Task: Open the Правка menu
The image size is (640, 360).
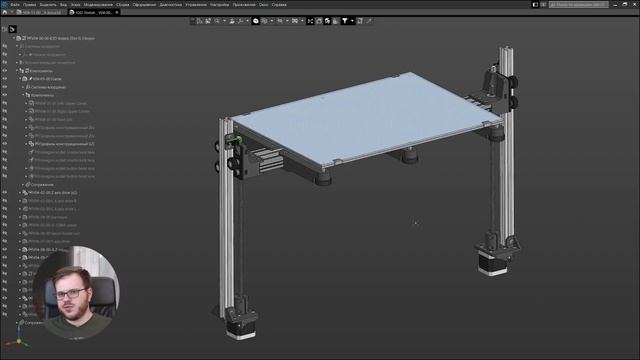Action: (29, 4)
